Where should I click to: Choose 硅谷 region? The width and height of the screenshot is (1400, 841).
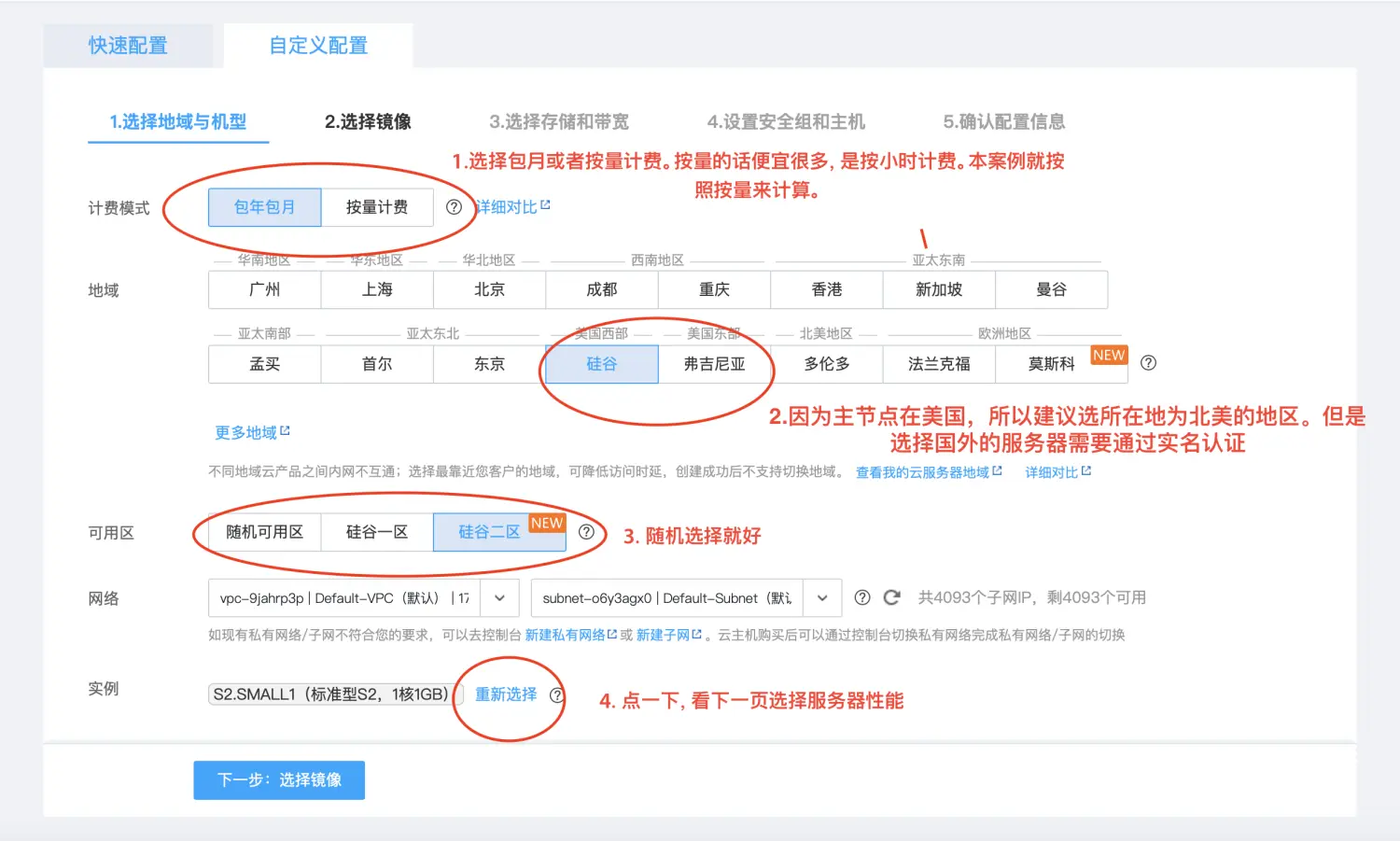pos(602,364)
